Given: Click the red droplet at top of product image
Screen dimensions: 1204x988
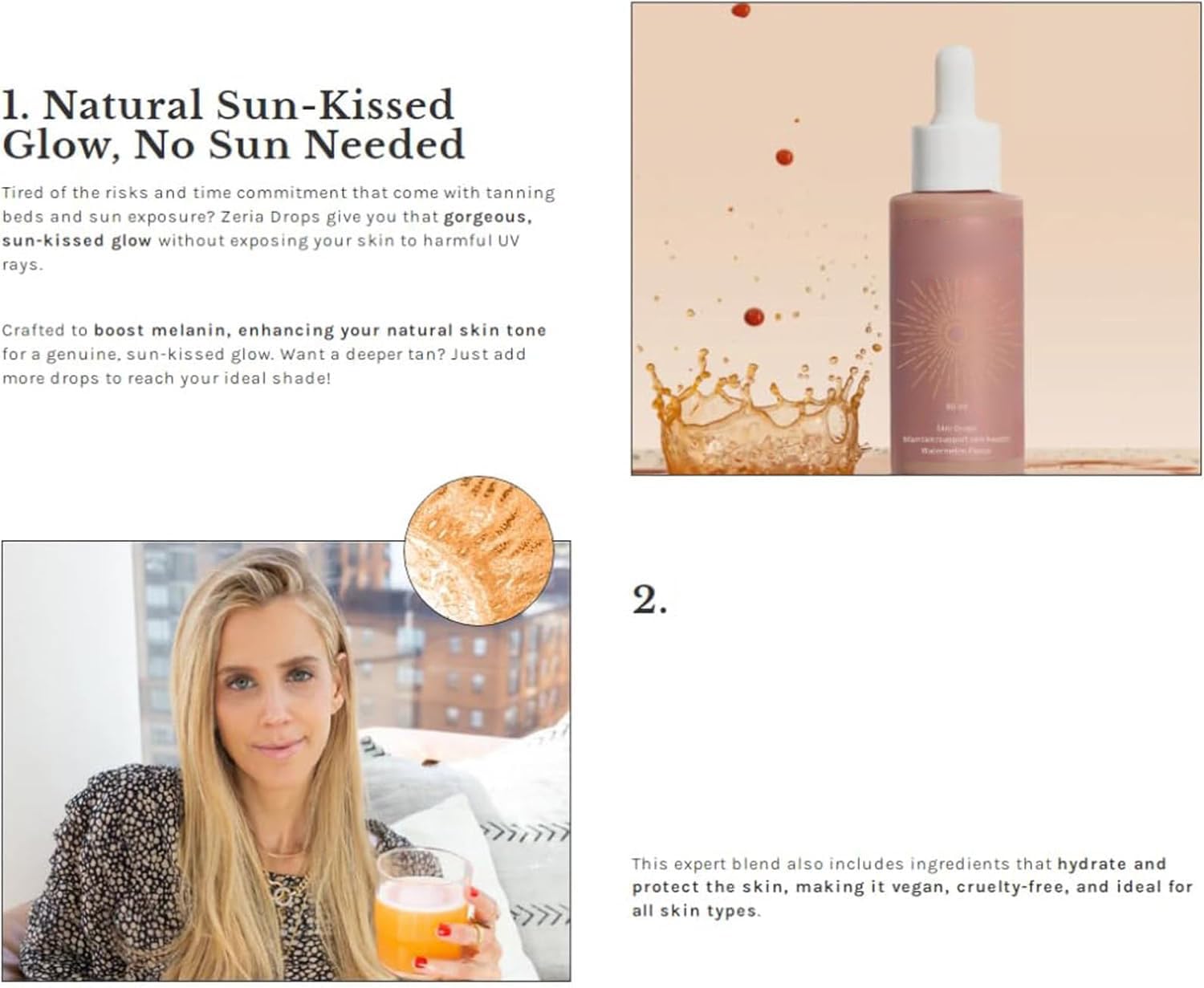Looking at the screenshot, I should 740,10.
